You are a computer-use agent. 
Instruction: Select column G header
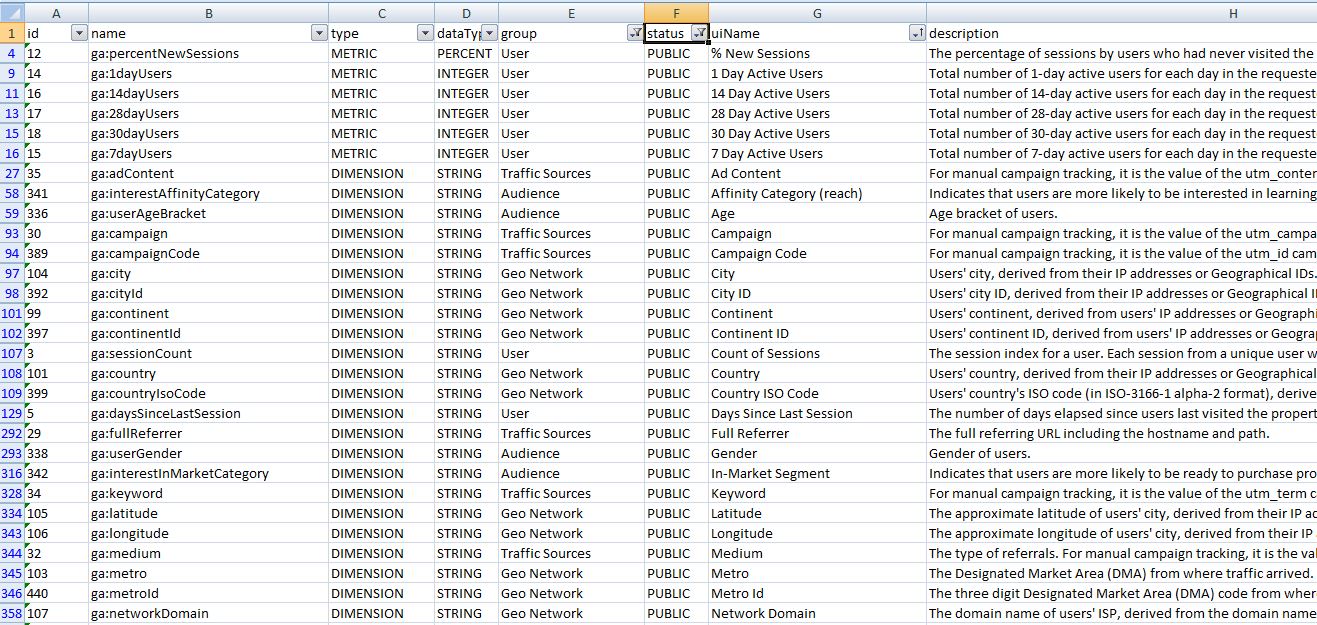pyautogui.click(x=817, y=12)
